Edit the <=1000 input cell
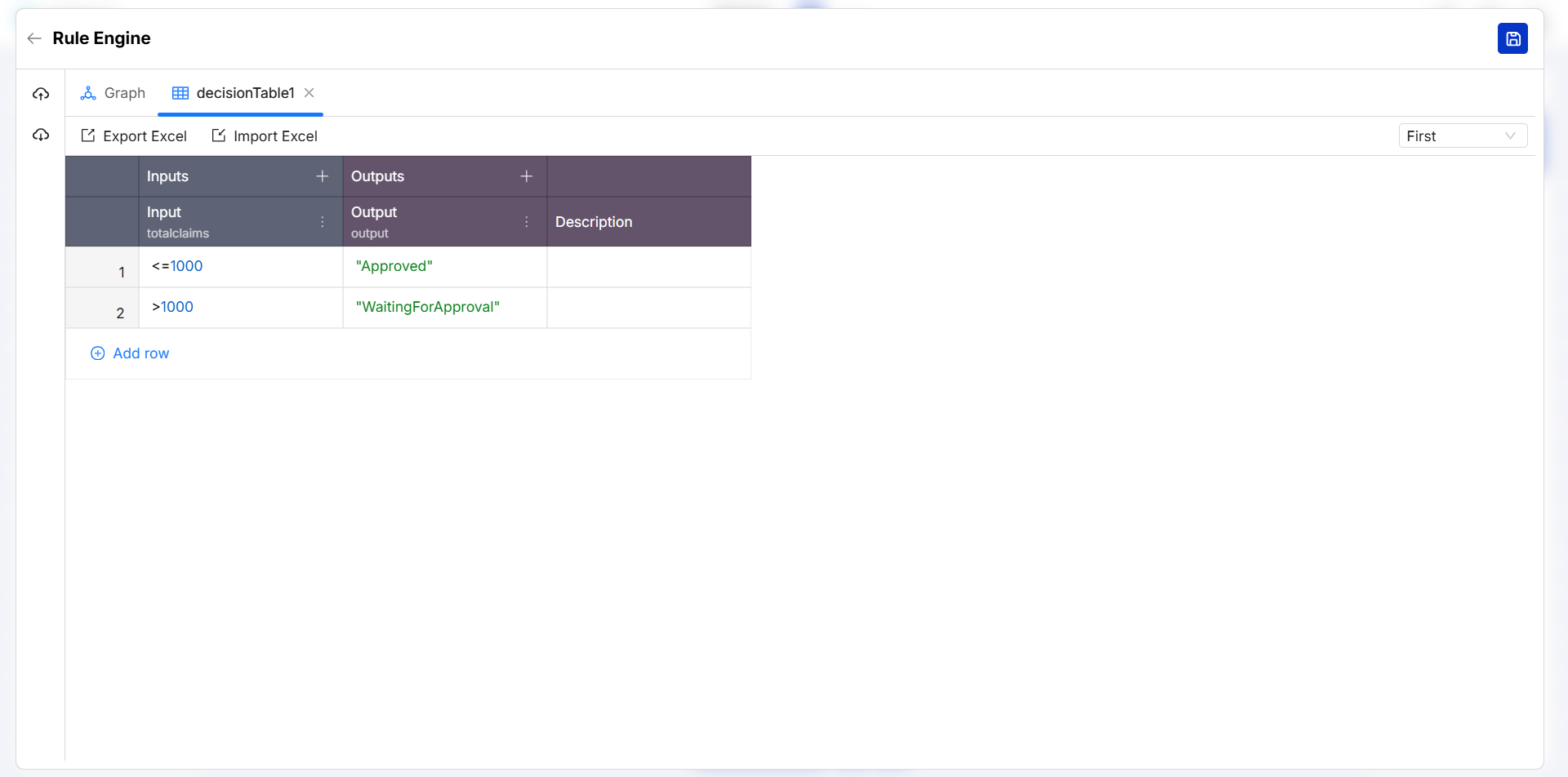 241,267
